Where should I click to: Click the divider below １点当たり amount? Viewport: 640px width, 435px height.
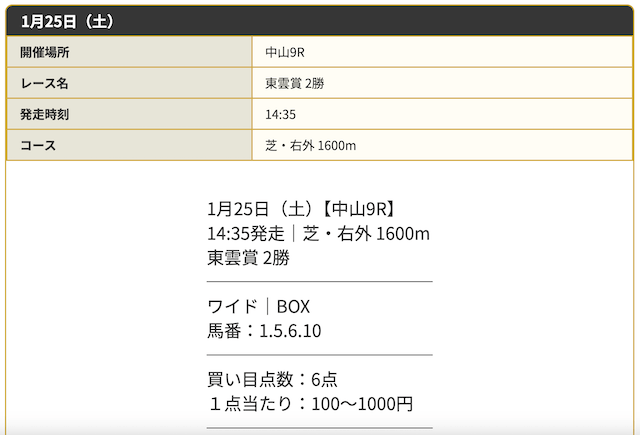pos(320,428)
